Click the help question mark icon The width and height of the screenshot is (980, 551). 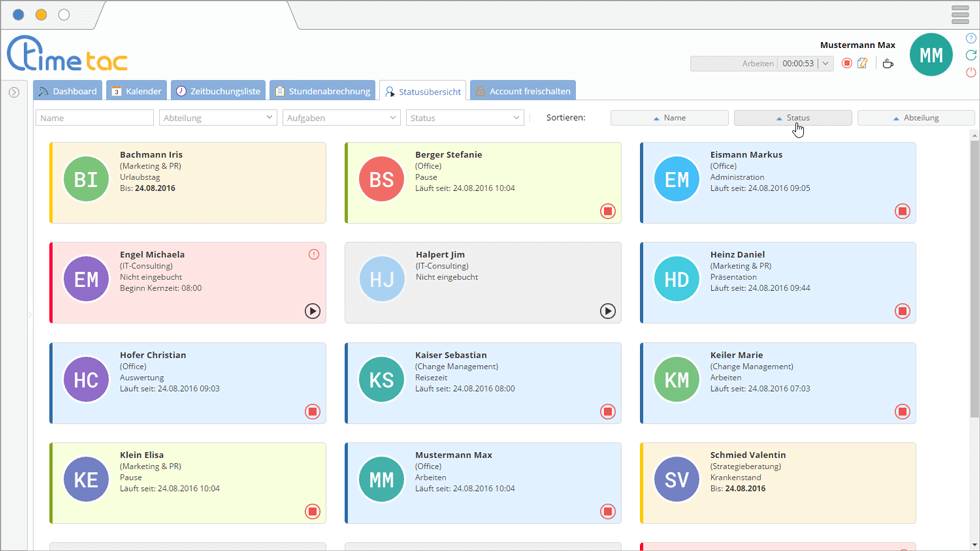click(x=970, y=39)
